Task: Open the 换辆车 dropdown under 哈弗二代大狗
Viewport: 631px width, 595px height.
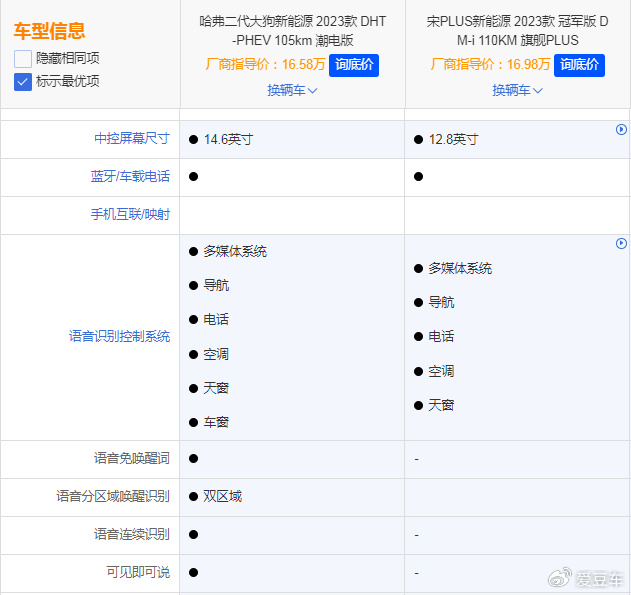Action: coord(292,90)
